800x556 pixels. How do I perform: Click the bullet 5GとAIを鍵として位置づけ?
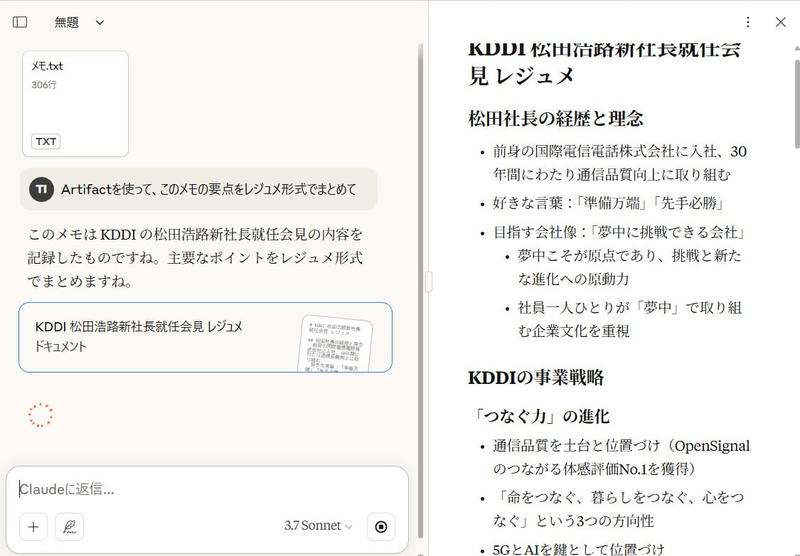pos(579,549)
